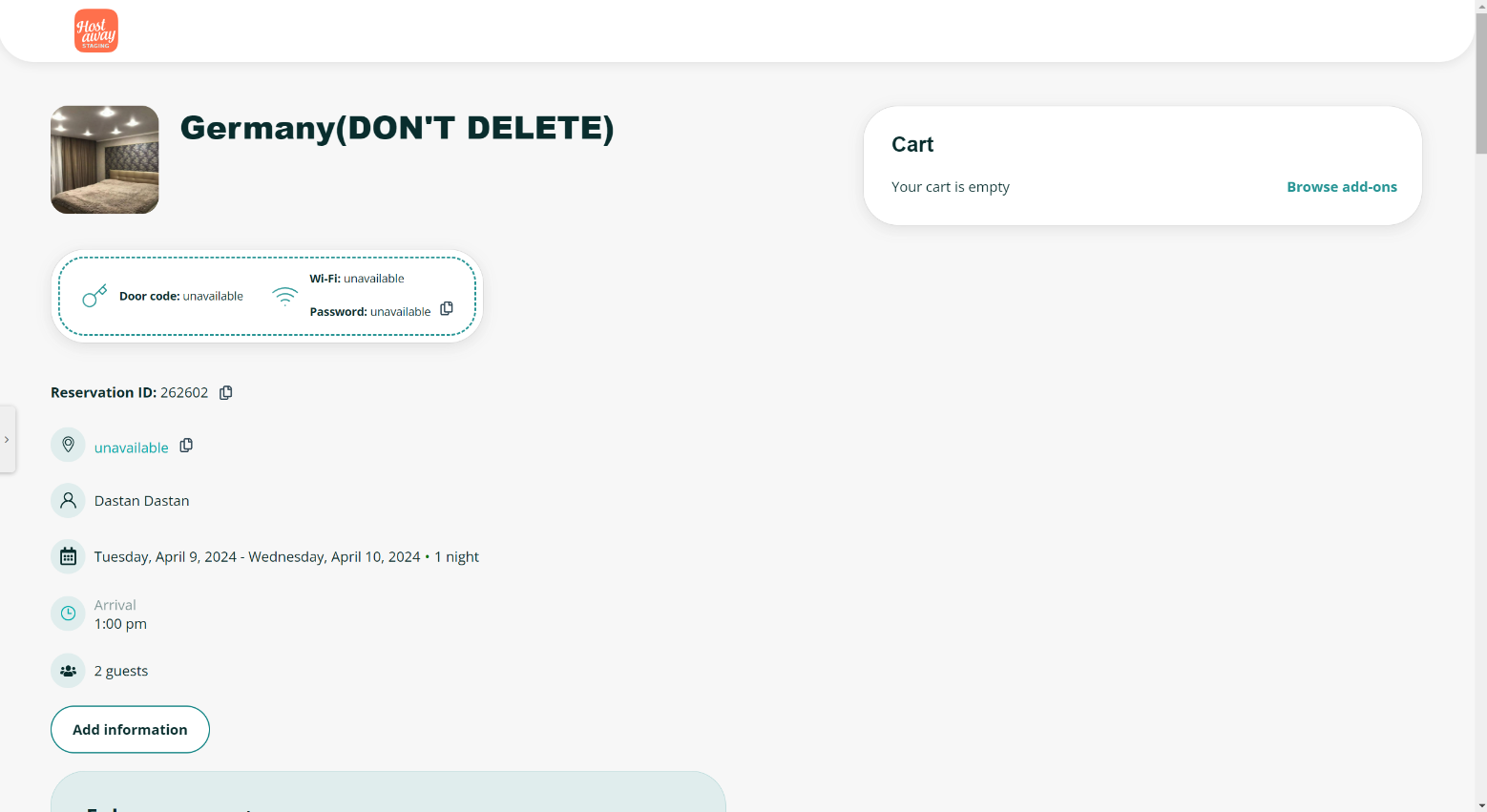Click the Hostaway logo in the header
Image resolution: width=1487 pixels, height=812 pixels.
point(96,31)
